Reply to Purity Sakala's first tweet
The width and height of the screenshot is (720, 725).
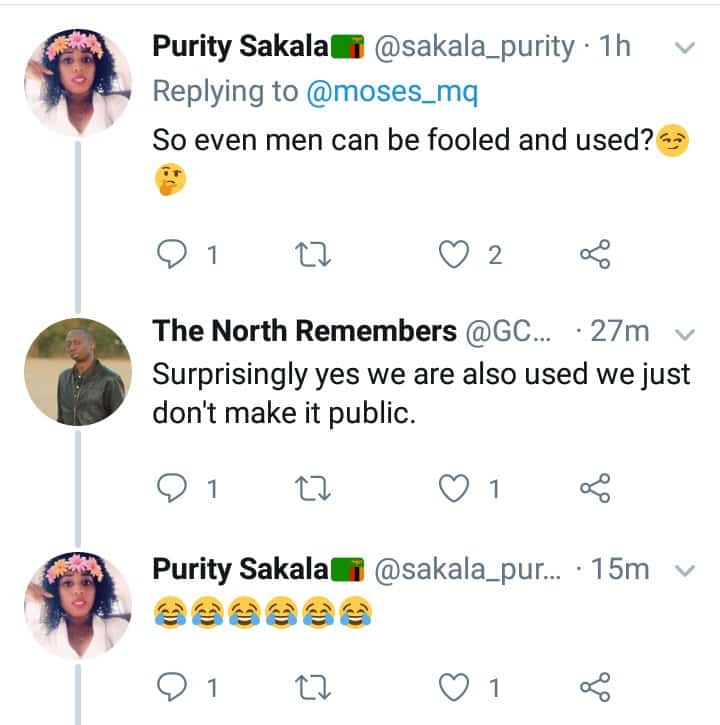pos(175,256)
